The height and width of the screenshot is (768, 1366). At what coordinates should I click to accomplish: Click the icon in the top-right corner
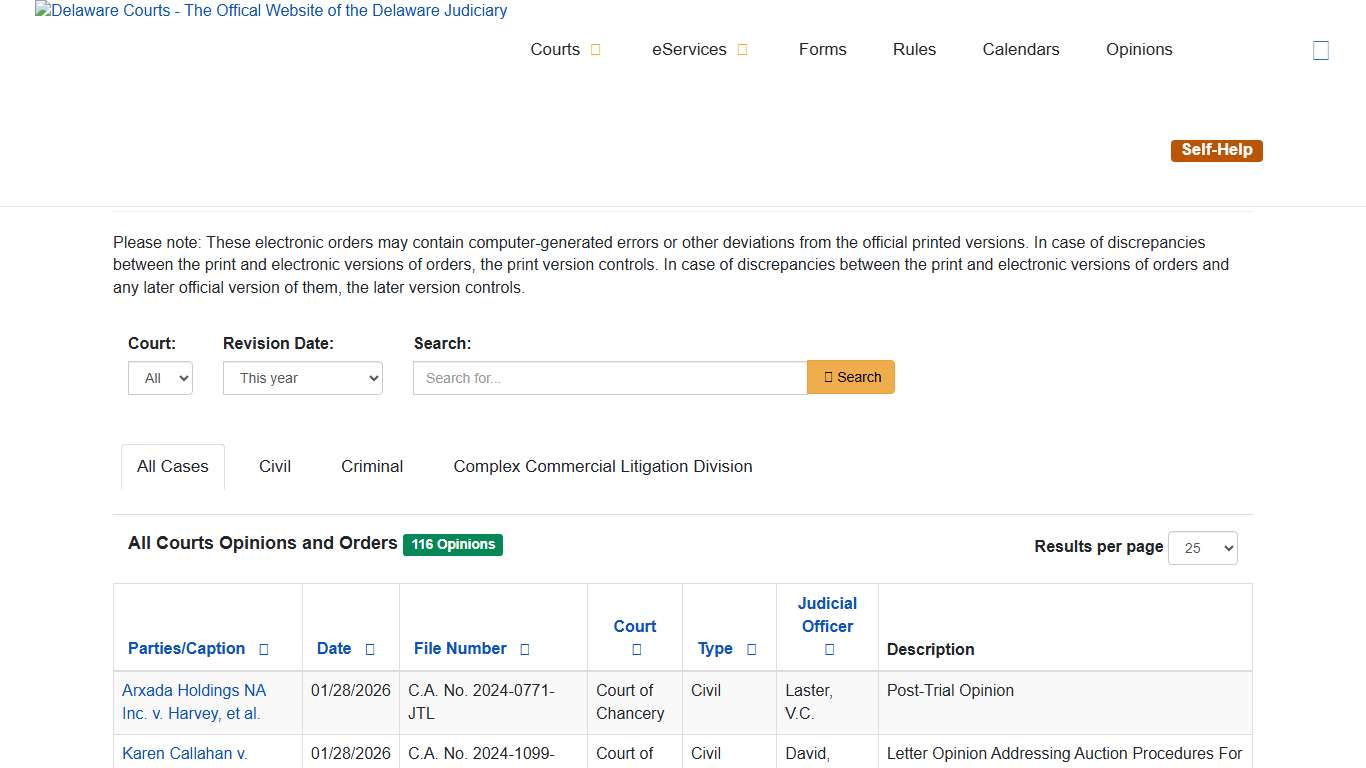(1320, 50)
